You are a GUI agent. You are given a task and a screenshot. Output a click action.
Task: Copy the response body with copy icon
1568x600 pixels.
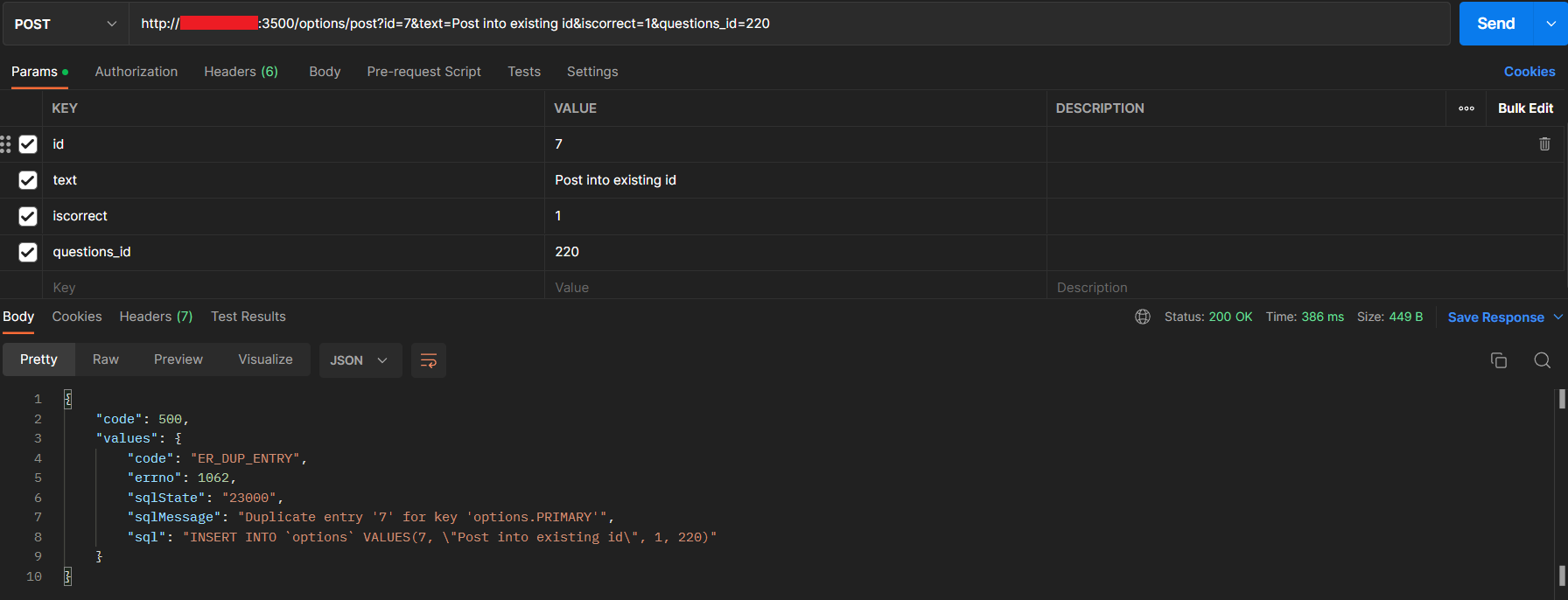(x=1499, y=360)
